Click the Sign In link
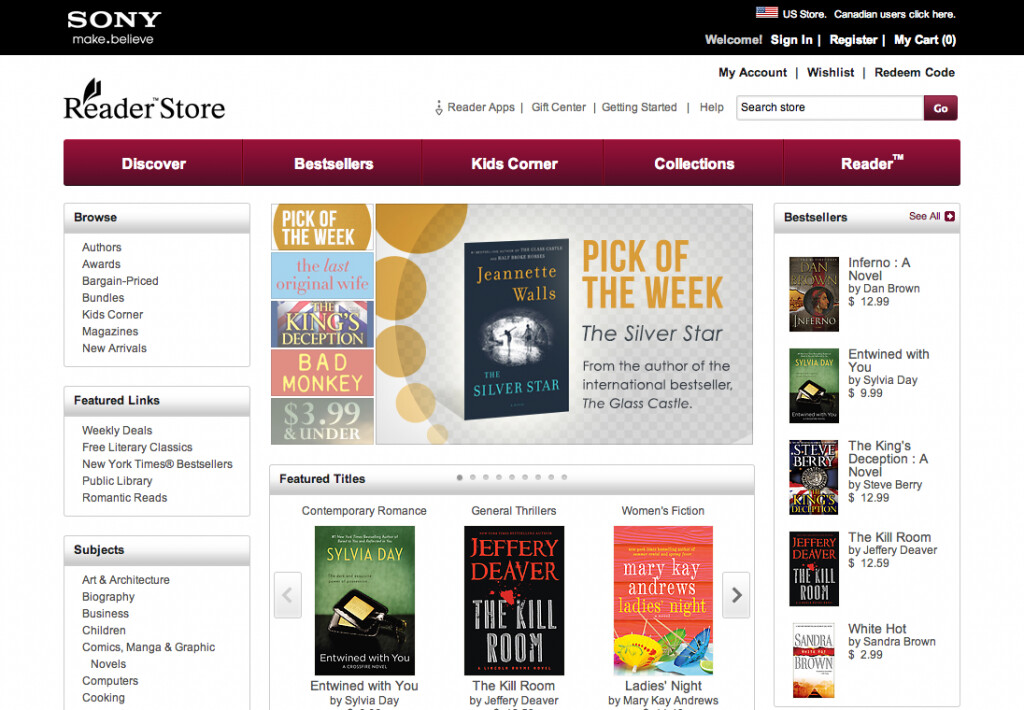Screen dimensions: 1024x710 [792, 40]
